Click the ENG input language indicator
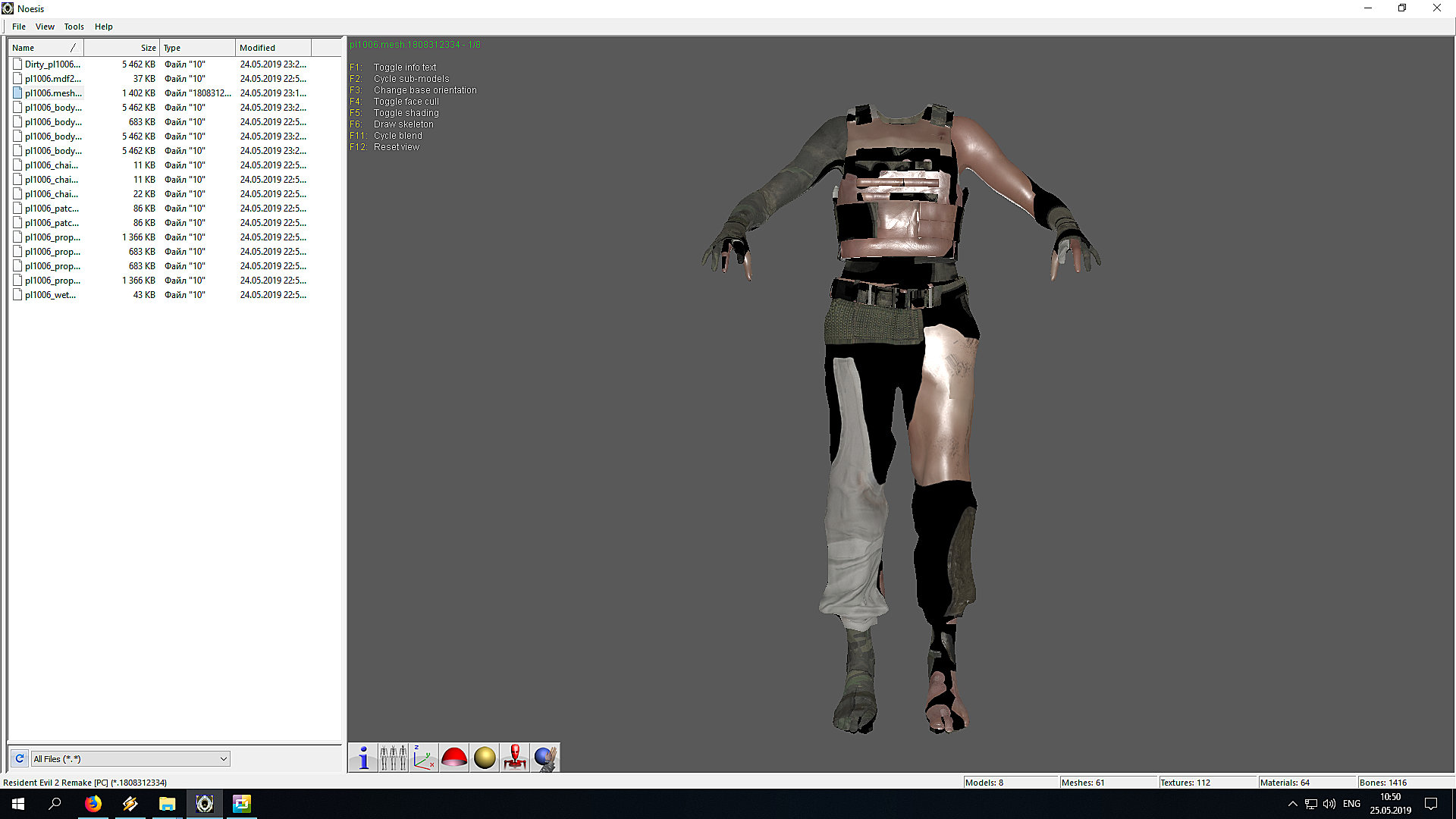The image size is (1456, 819). coord(1351,804)
